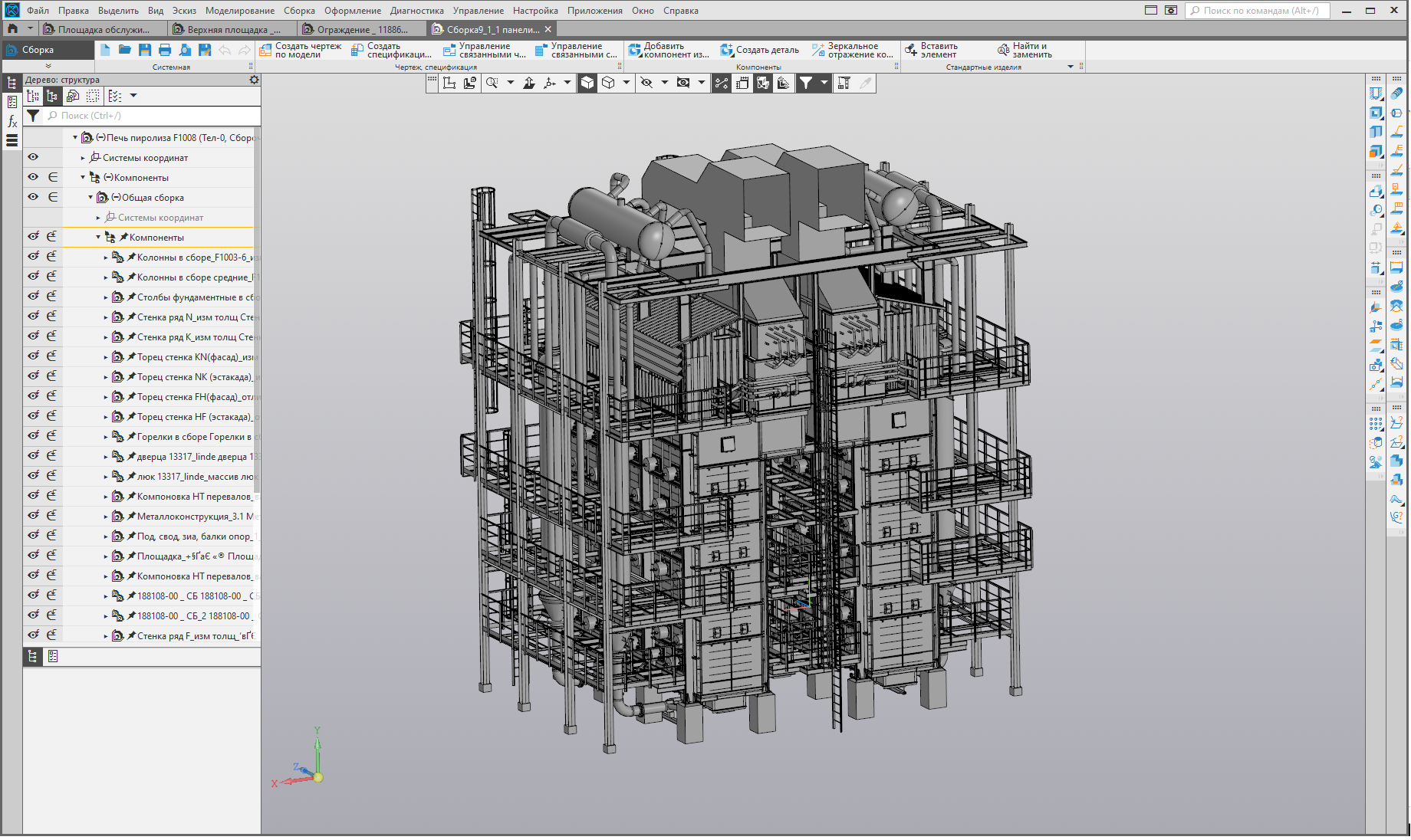Click 'Создать чертеж по модели' button
Image resolution: width=1411 pixels, height=840 pixels.
[x=301, y=50]
